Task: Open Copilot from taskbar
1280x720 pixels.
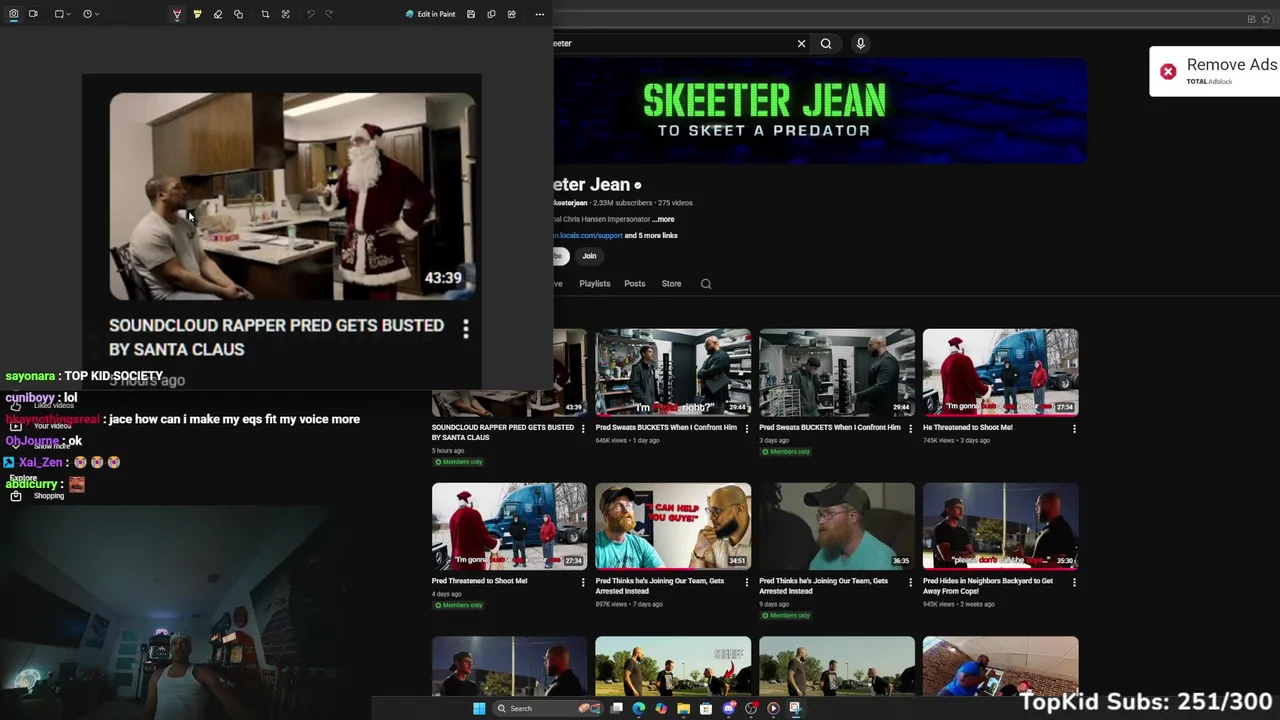Action: click(661, 708)
